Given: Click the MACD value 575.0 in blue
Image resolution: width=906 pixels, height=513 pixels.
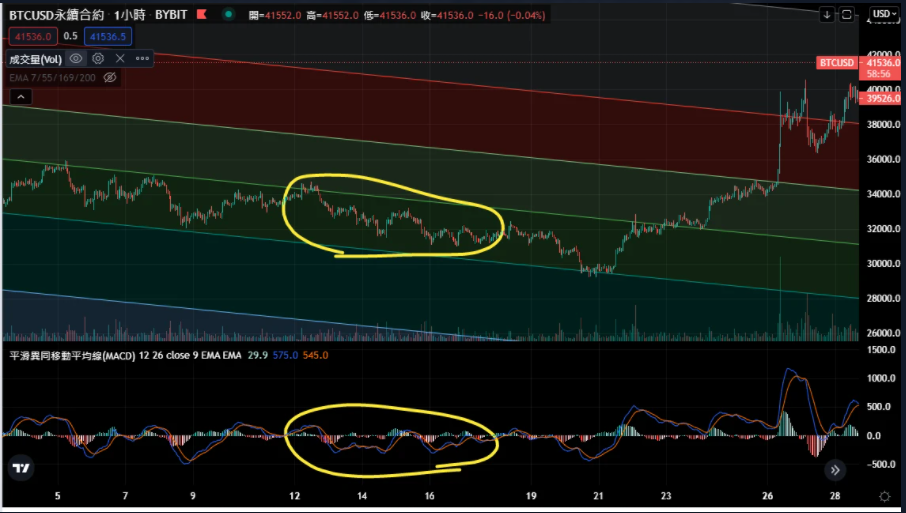Looking at the screenshot, I should pyautogui.click(x=285, y=355).
